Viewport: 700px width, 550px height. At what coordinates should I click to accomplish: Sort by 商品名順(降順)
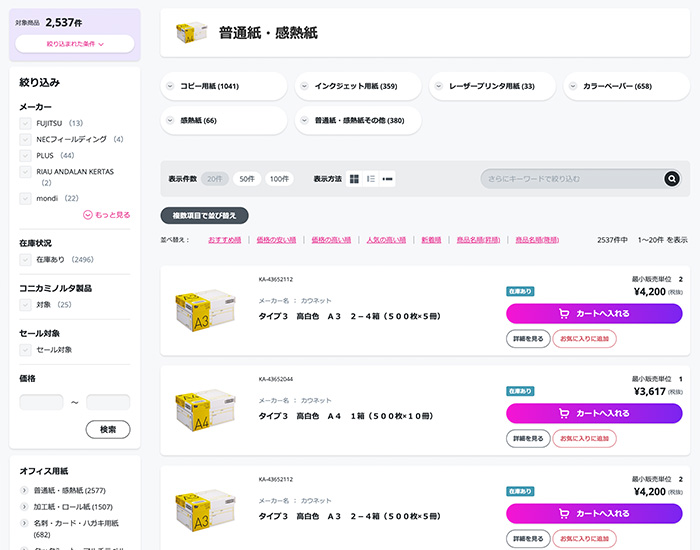click(x=537, y=240)
